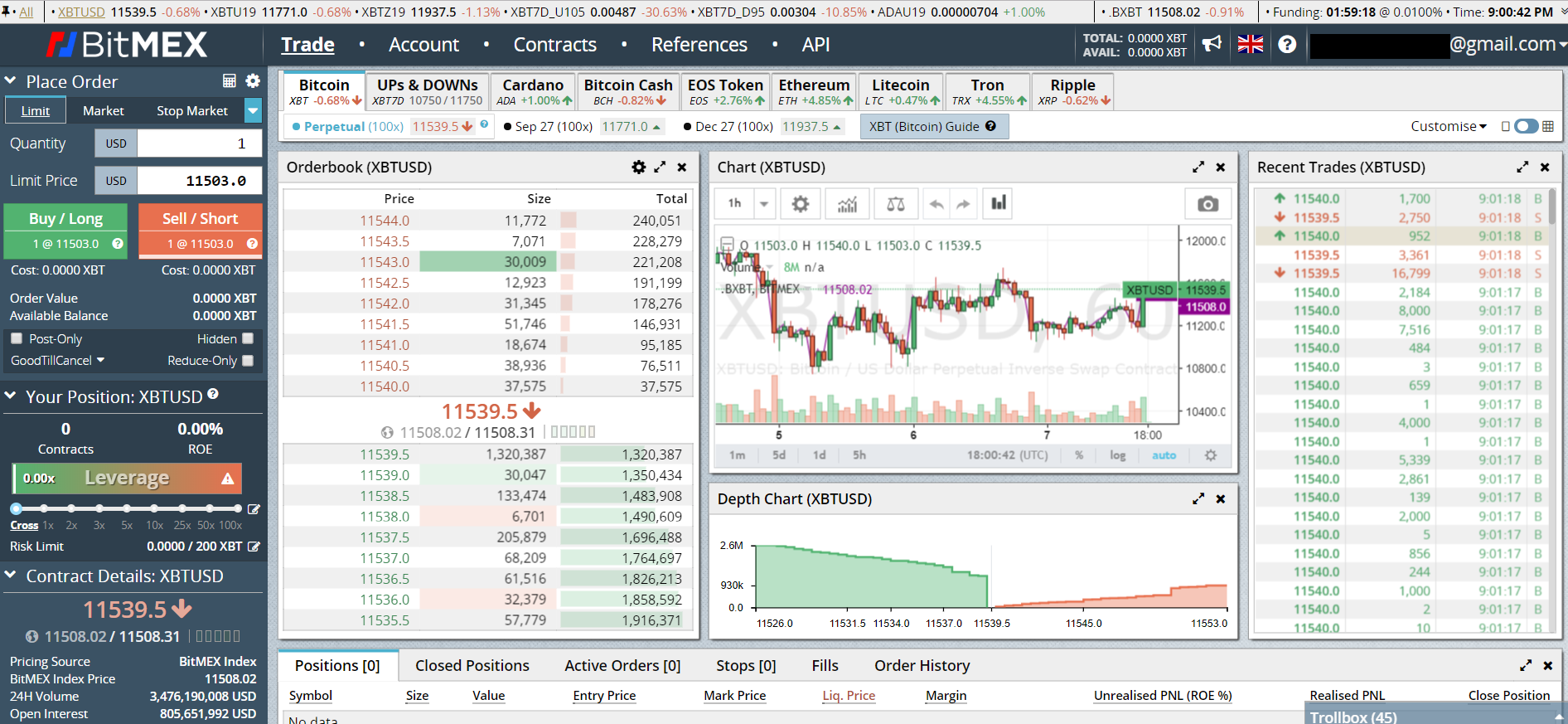Change language via UK flag
Viewport: 1568px width, 724px height.
pos(1250,44)
